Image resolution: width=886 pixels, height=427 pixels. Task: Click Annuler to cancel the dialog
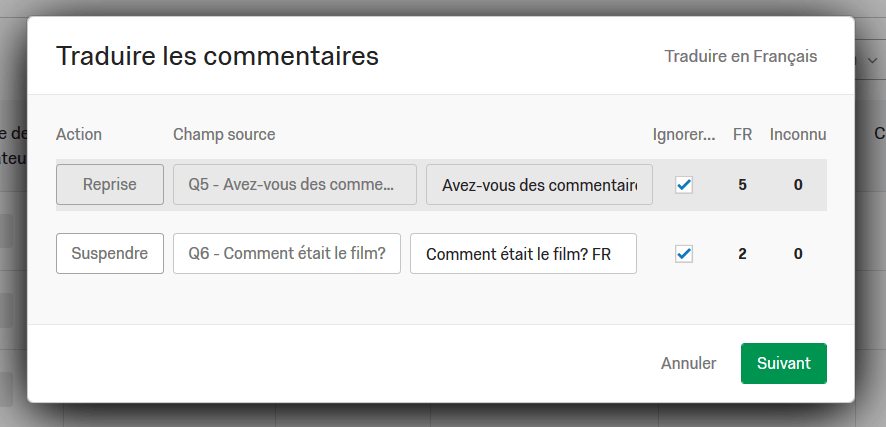pyautogui.click(x=688, y=363)
